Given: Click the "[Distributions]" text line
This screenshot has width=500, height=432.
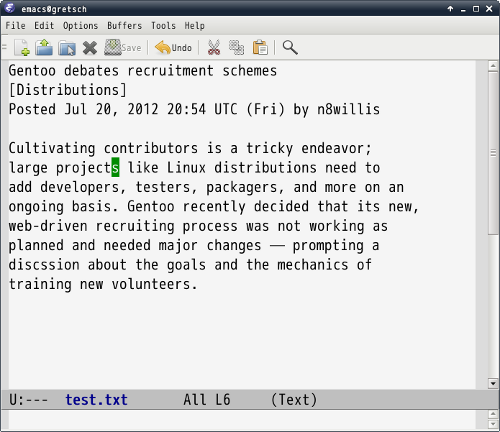Looking at the screenshot, I should point(68,90).
